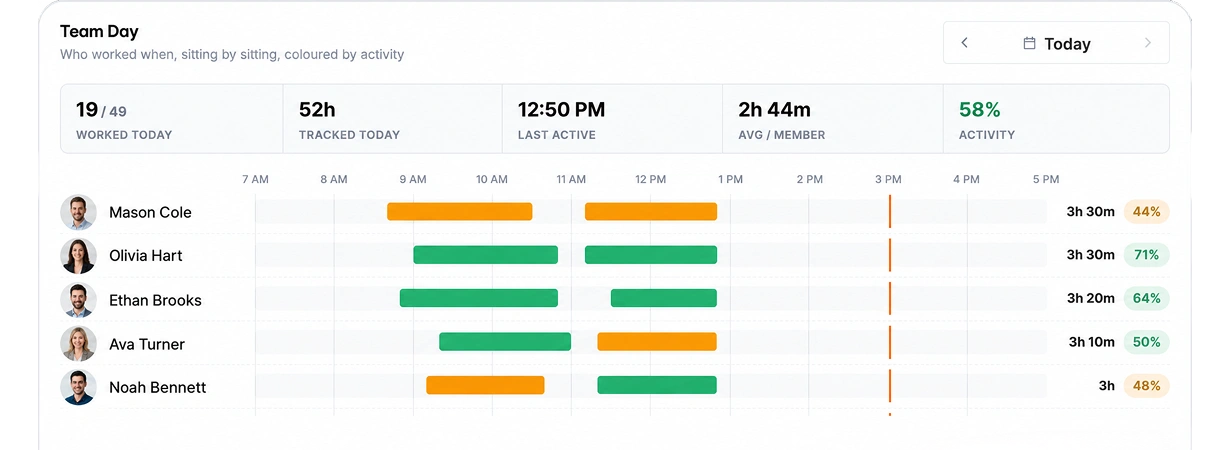Click Ethan Brooks's first green session bar
This screenshot has height=450, width=1228.
pyautogui.click(x=479, y=298)
